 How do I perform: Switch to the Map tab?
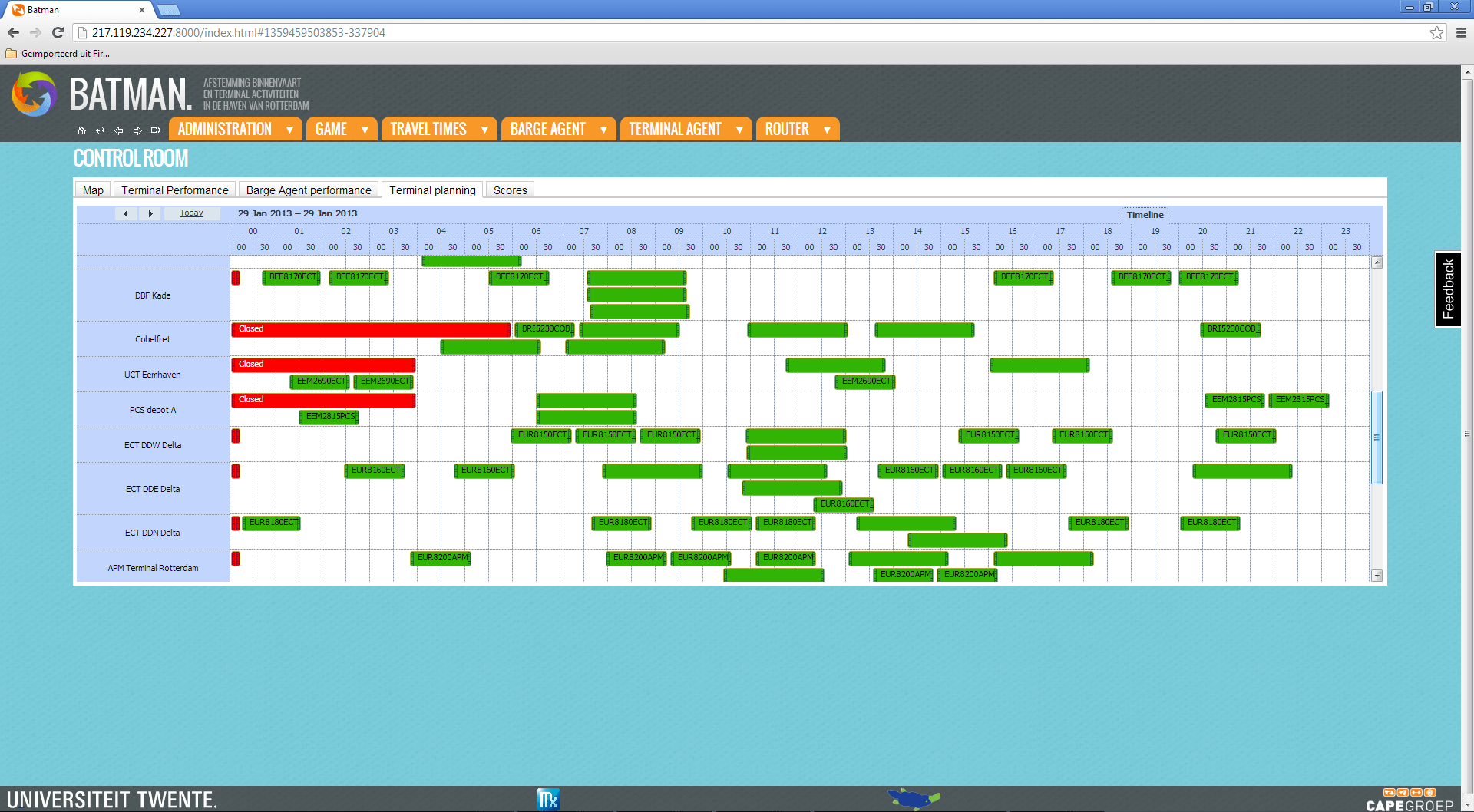[92, 190]
